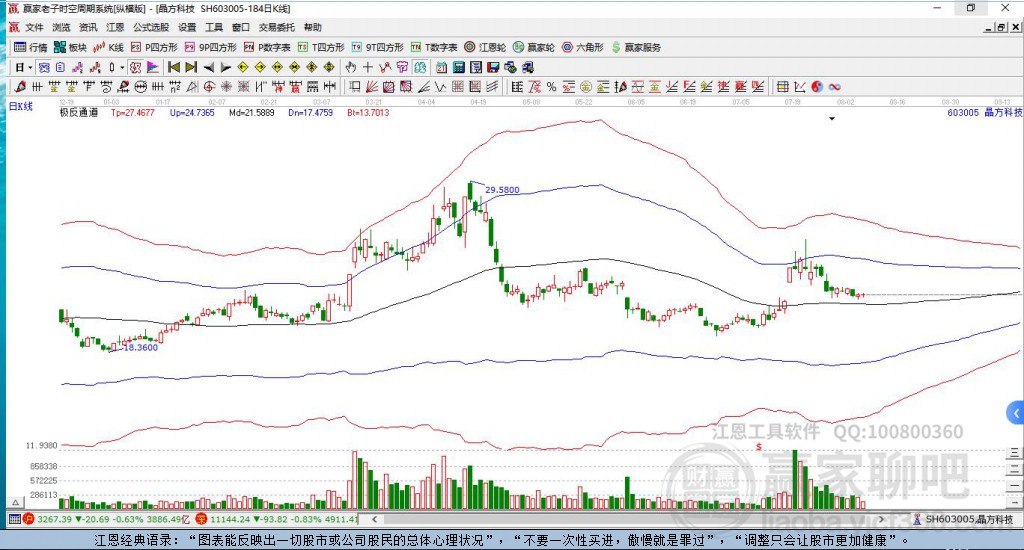Screen dimensions: 1024x550
Task: Open the 江恩 menu
Action: [x=115, y=27]
